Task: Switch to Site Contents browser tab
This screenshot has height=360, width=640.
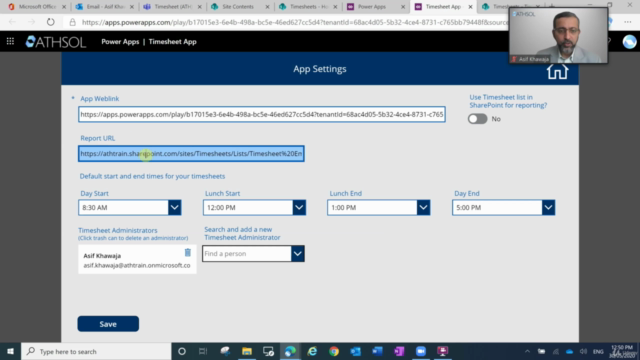Action: tap(237, 7)
